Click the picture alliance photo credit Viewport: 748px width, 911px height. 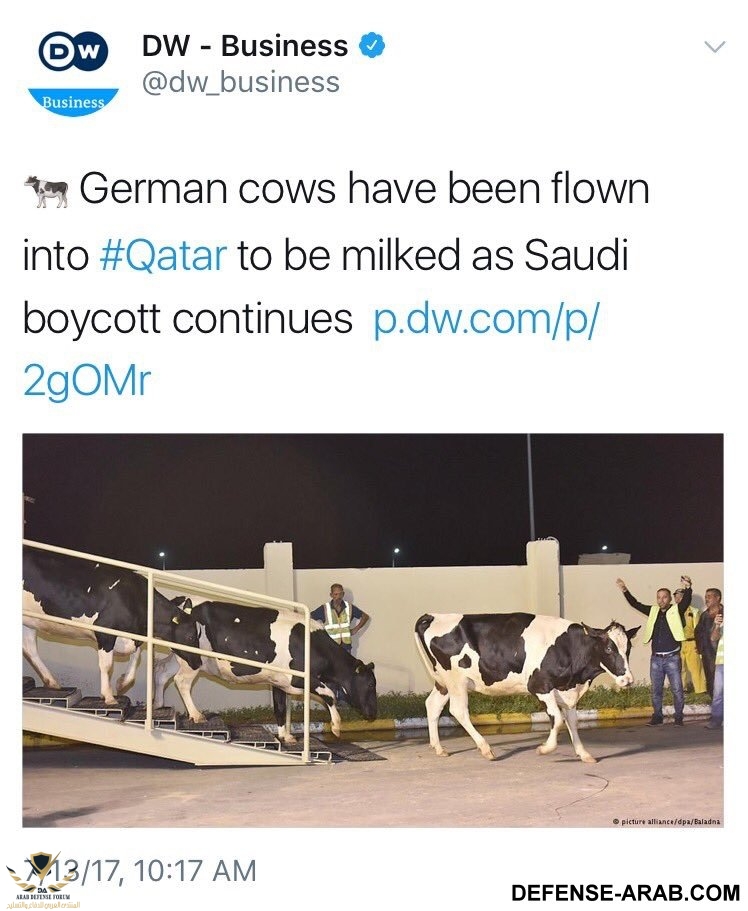point(667,821)
